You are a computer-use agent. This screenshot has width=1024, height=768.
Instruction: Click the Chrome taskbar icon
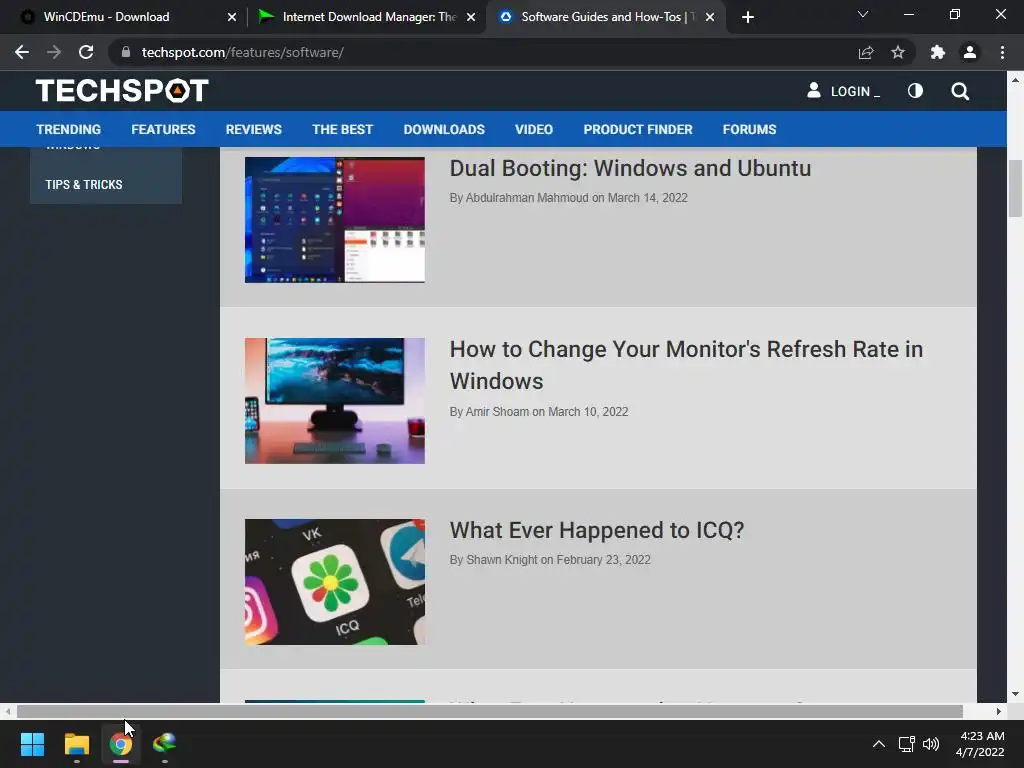(x=121, y=744)
